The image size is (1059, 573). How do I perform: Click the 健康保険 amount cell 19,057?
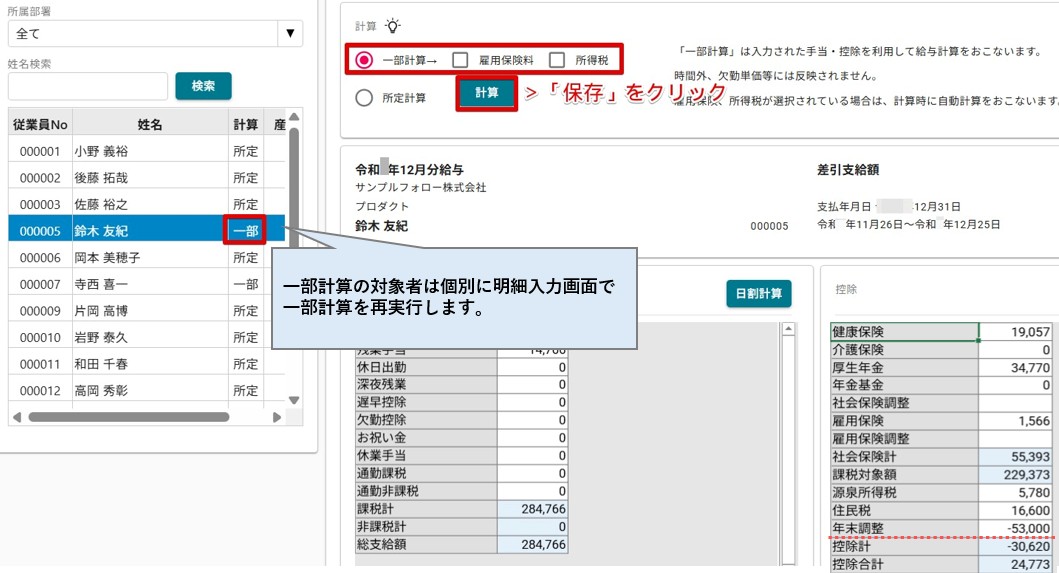1015,332
